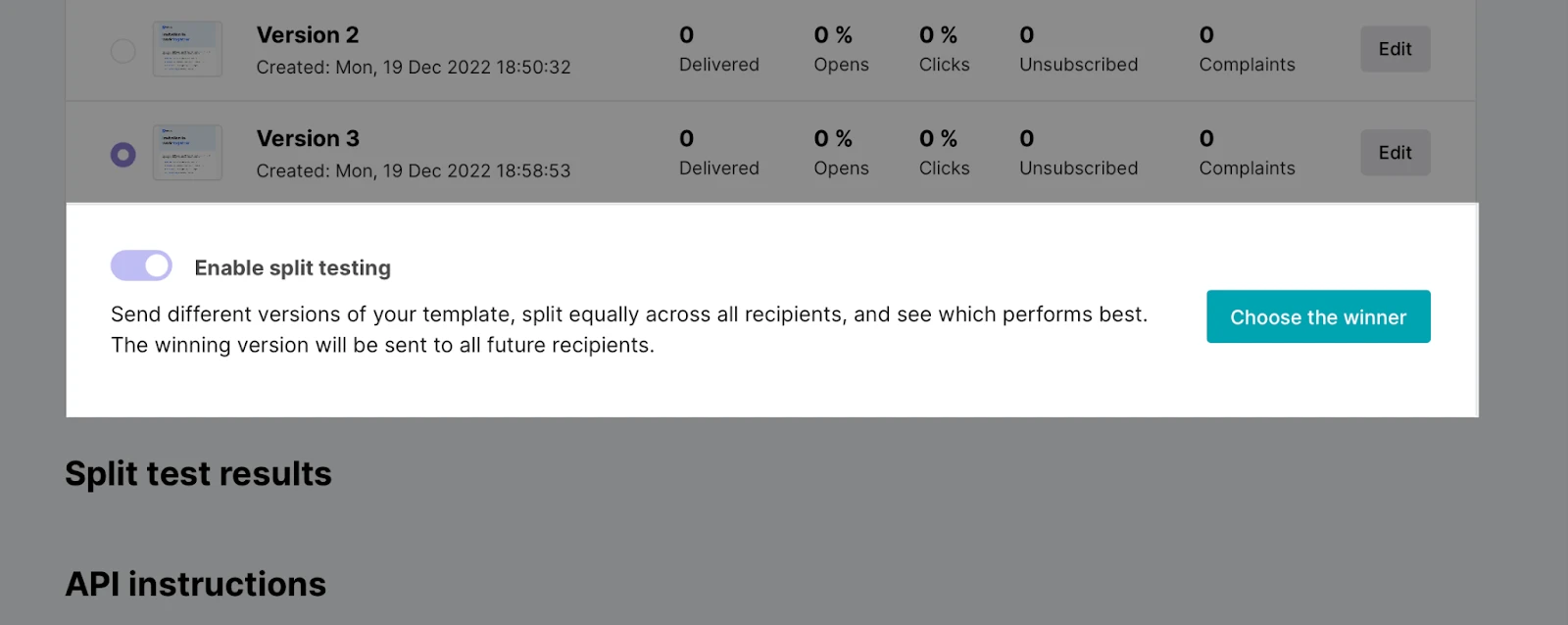Click the Version 3 Opens percentage

pos(833,139)
